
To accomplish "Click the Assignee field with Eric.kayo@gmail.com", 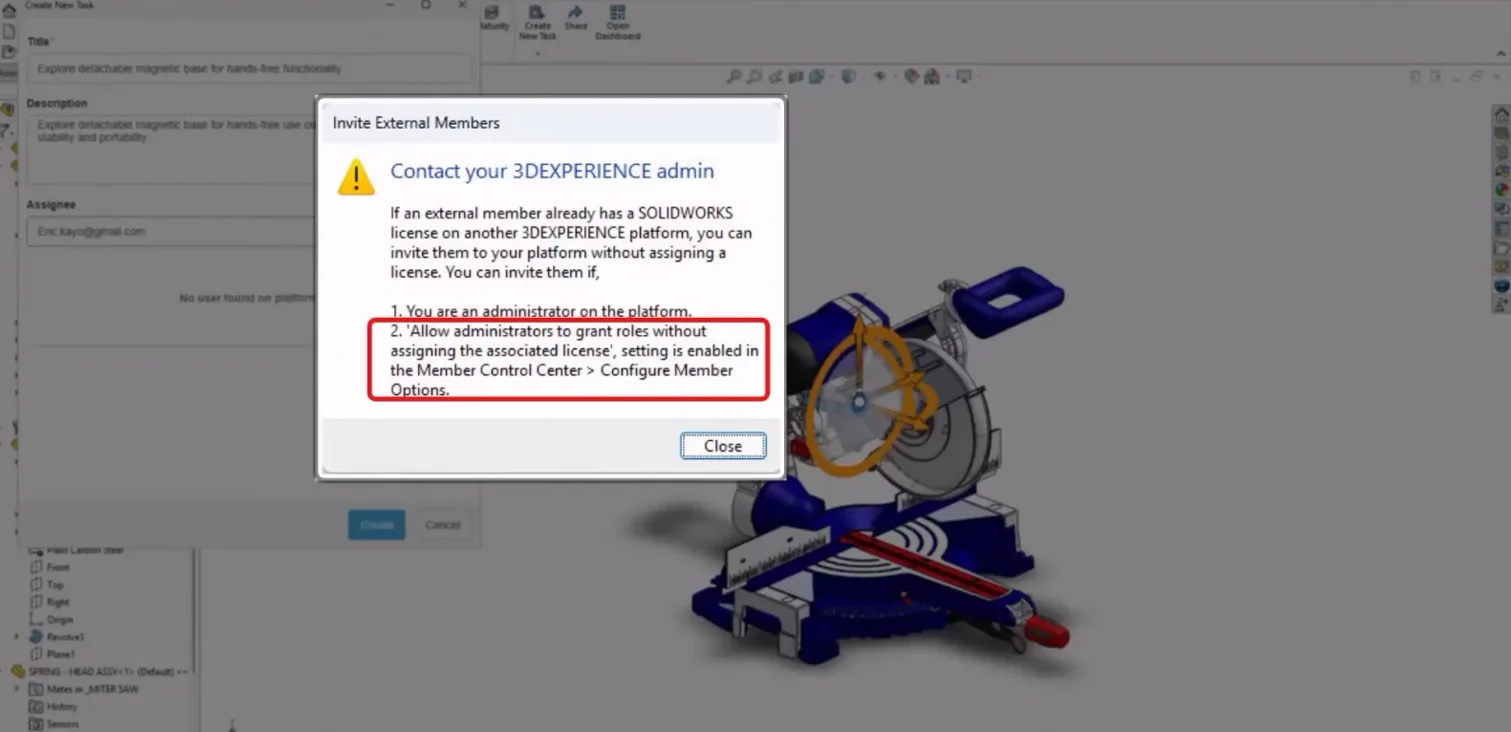I will [x=172, y=231].
